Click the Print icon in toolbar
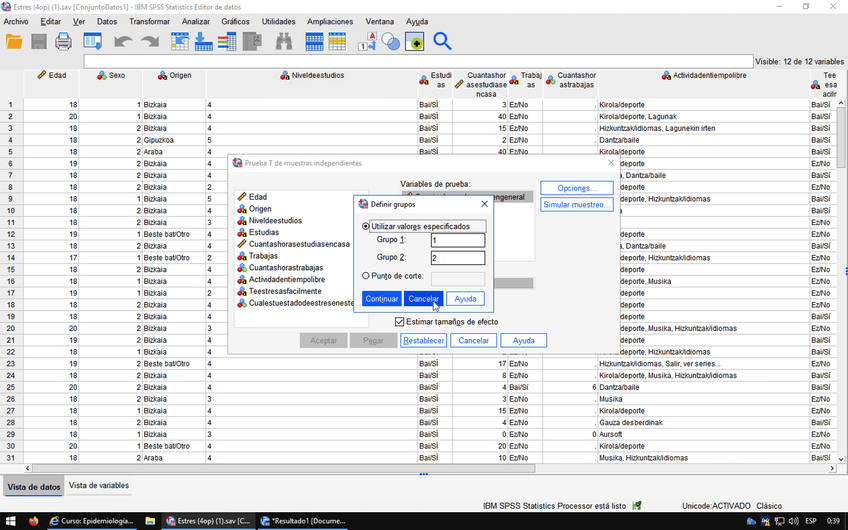Screen dimensions: 848x530 click(x=63, y=42)
